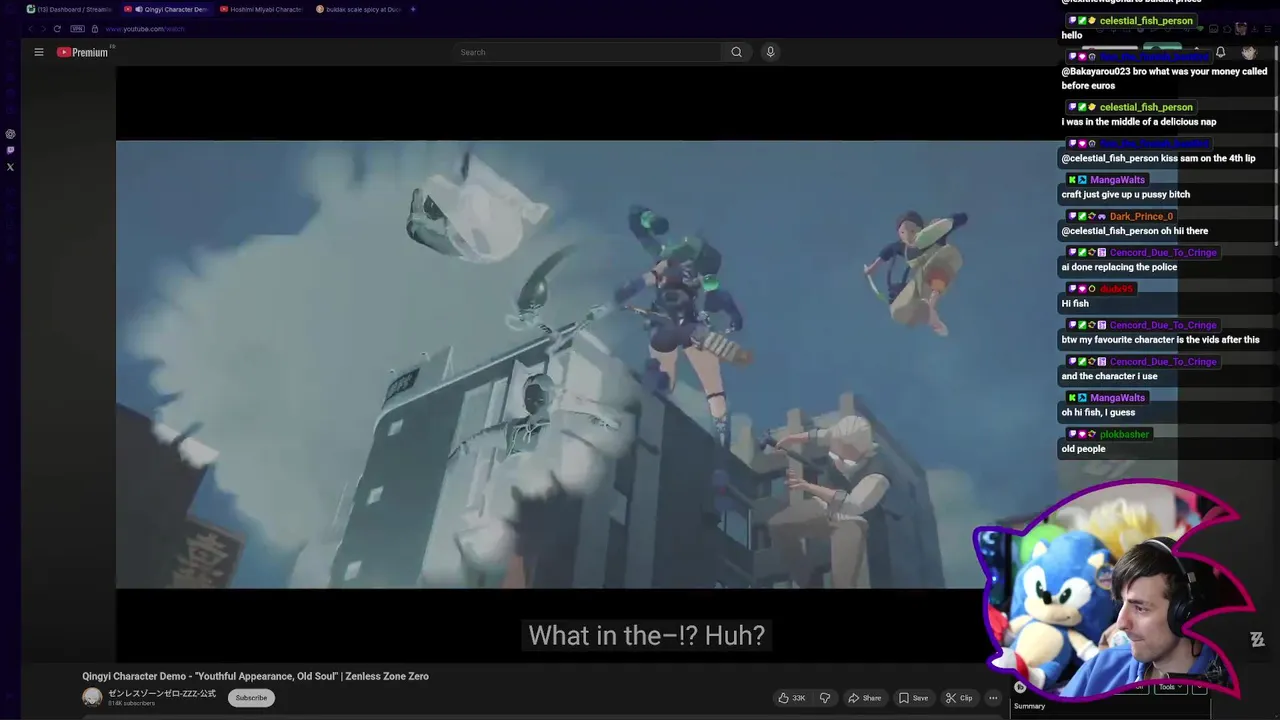Click chat username Dark_Prince_0
Screen dimensions: 1280x720
pyautogui.click(x=1140, y=216)
